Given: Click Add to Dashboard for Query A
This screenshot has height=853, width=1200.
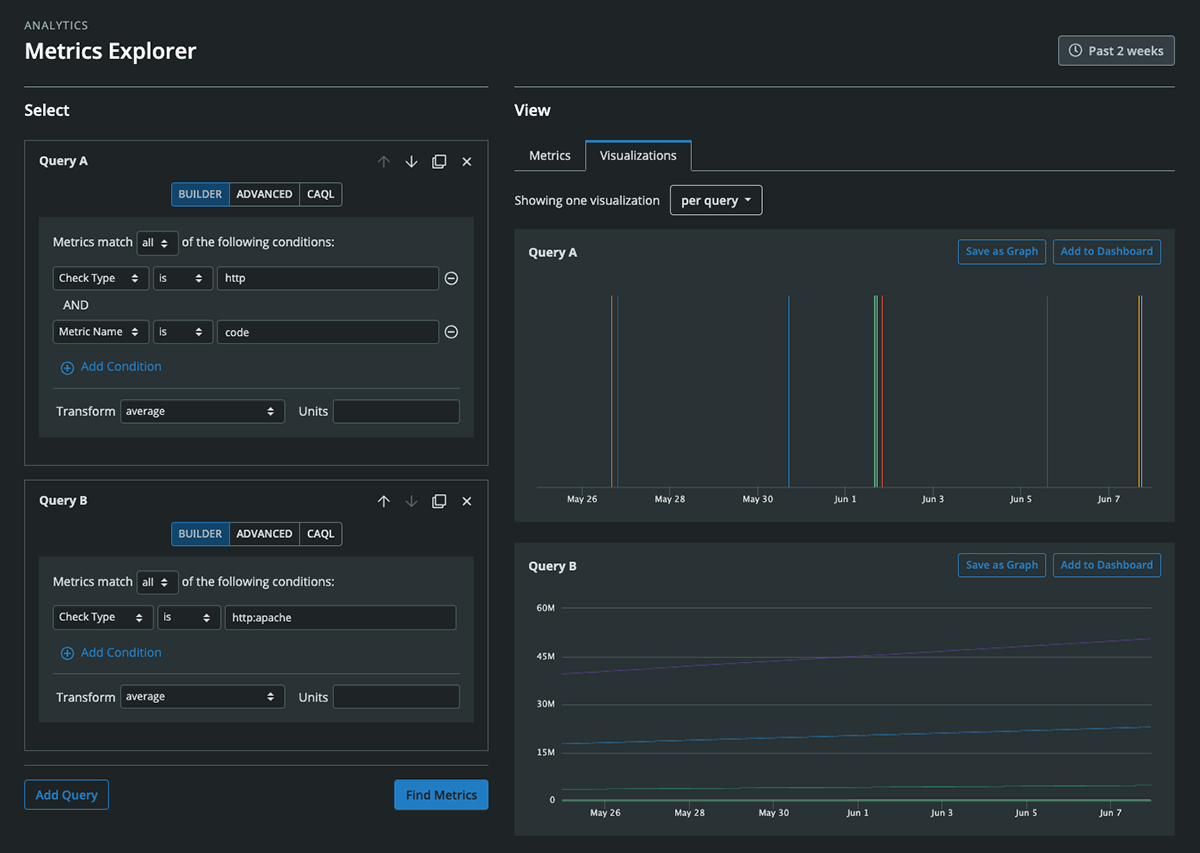Looking at the screenshot, I should tap(1106, 251).
